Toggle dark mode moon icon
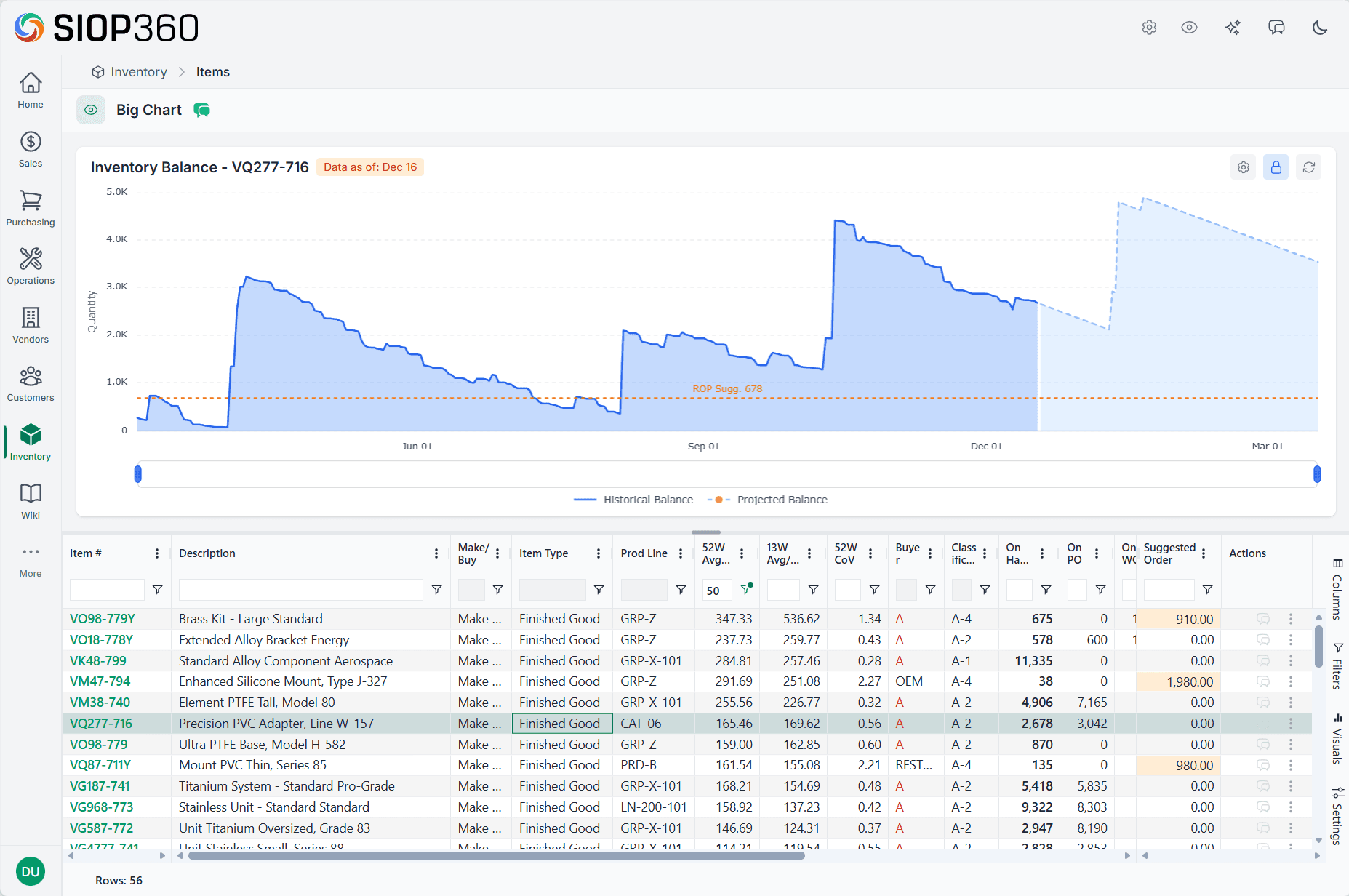 click(1319, 28)
